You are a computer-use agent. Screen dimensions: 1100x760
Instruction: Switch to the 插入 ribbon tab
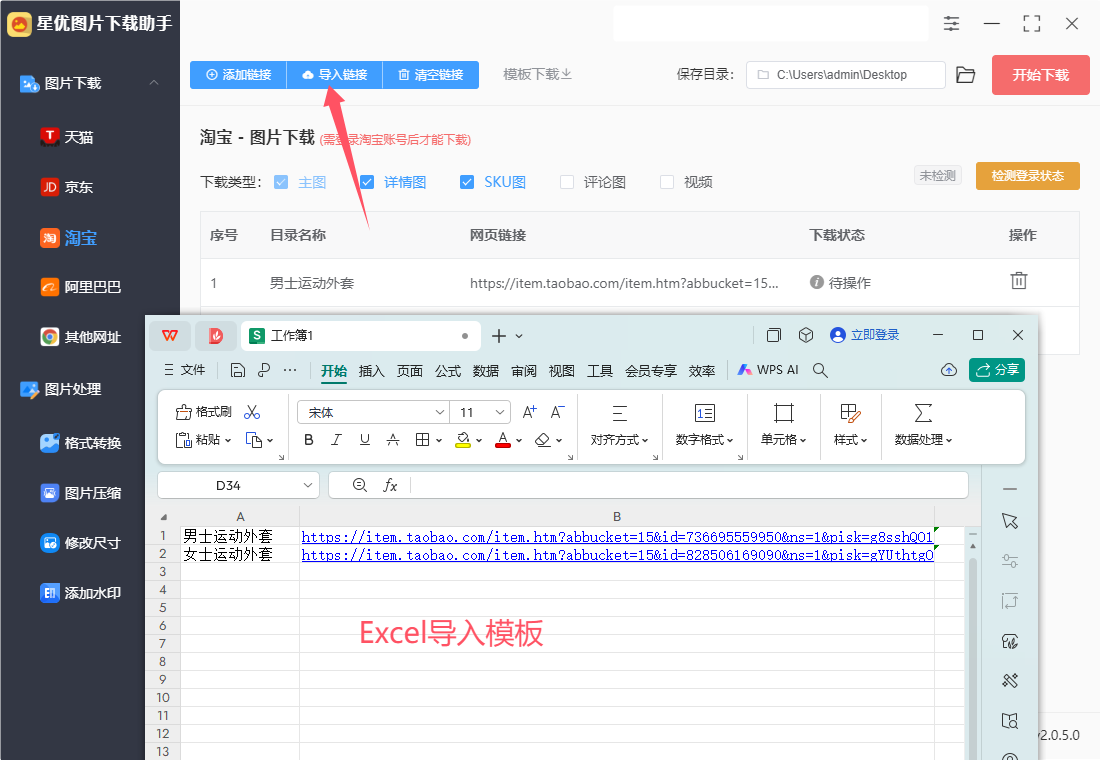point(371,371)
